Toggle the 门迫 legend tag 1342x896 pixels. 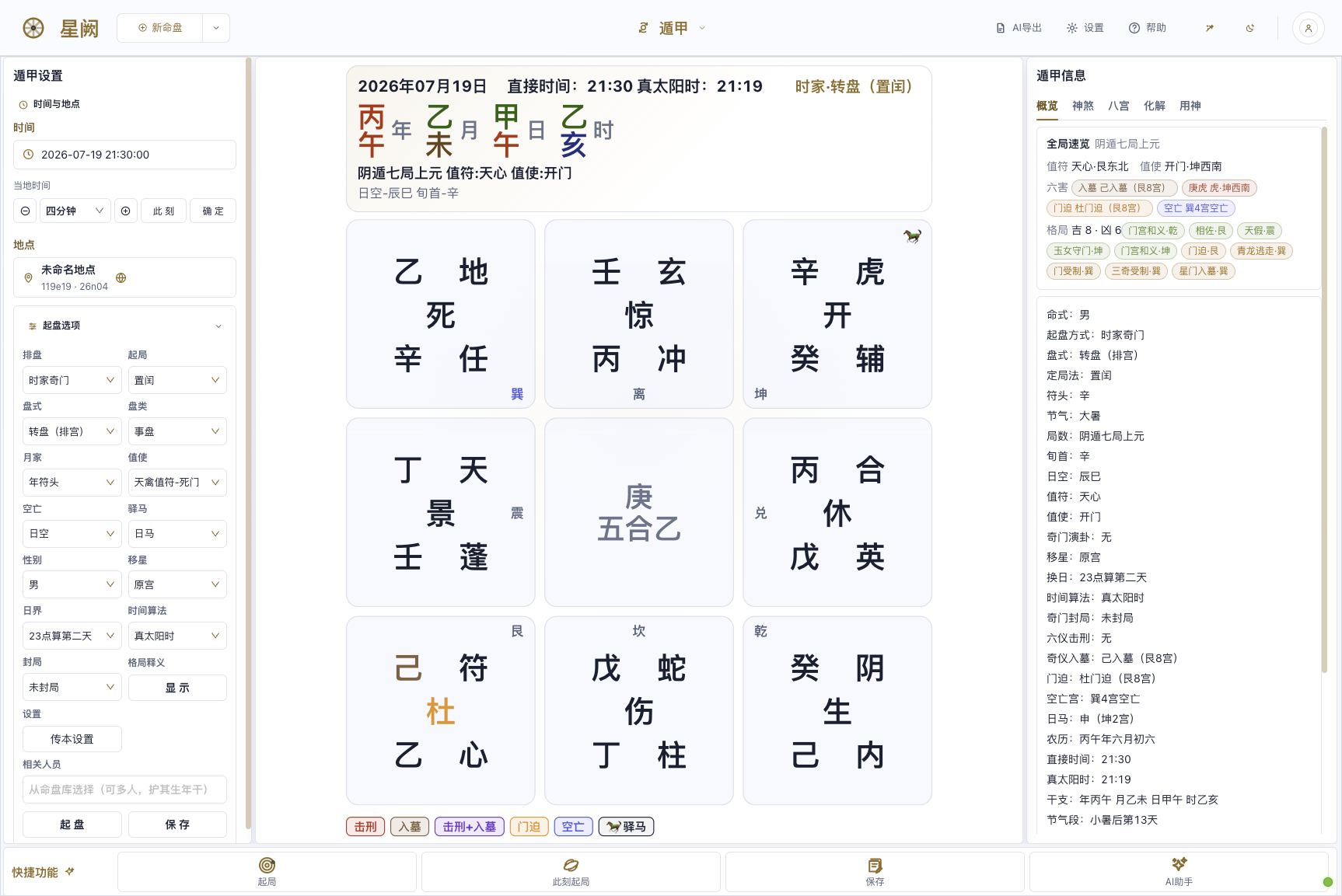coord(529,827)
